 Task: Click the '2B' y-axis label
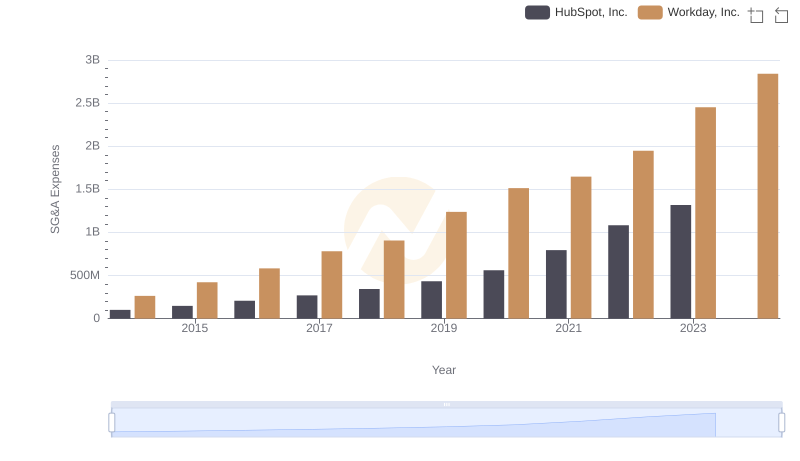point(92,146)
